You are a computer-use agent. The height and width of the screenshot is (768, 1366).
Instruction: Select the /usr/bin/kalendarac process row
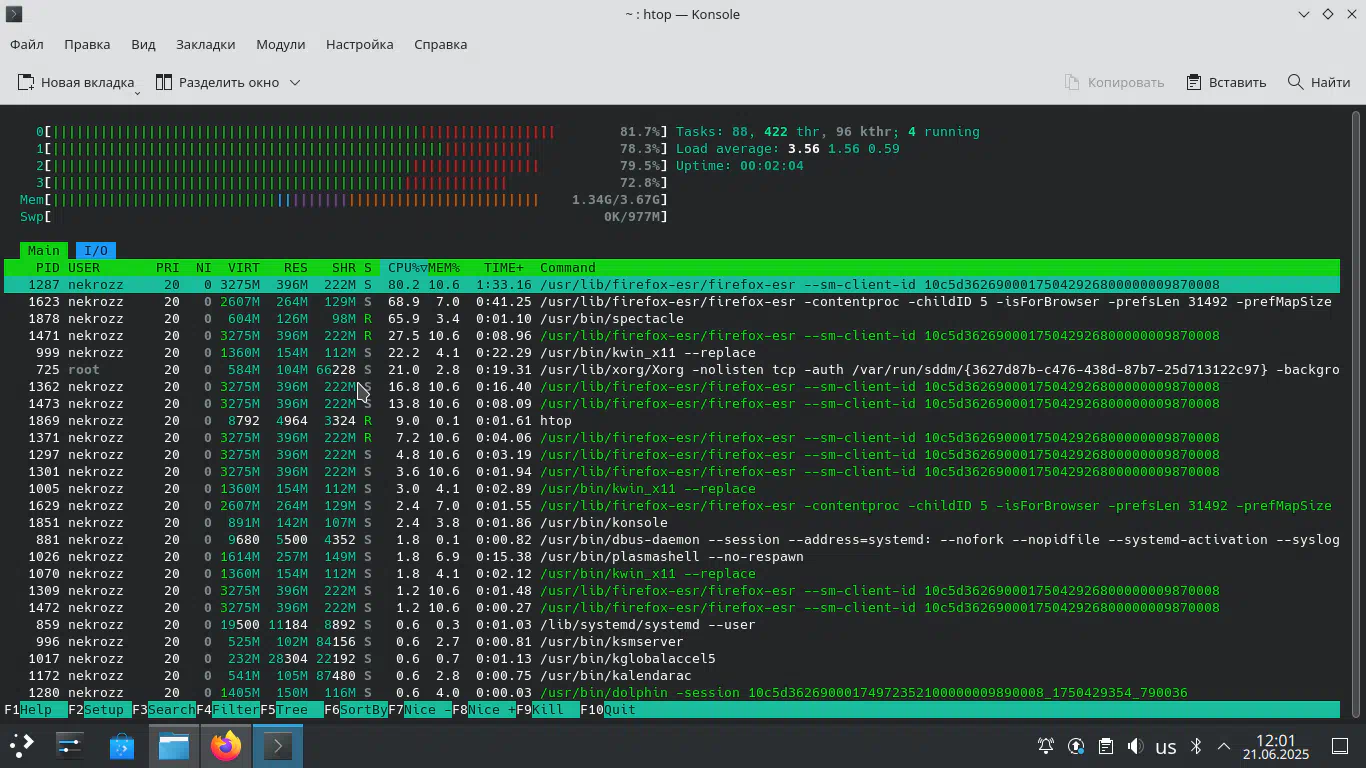tap(672, 675)
